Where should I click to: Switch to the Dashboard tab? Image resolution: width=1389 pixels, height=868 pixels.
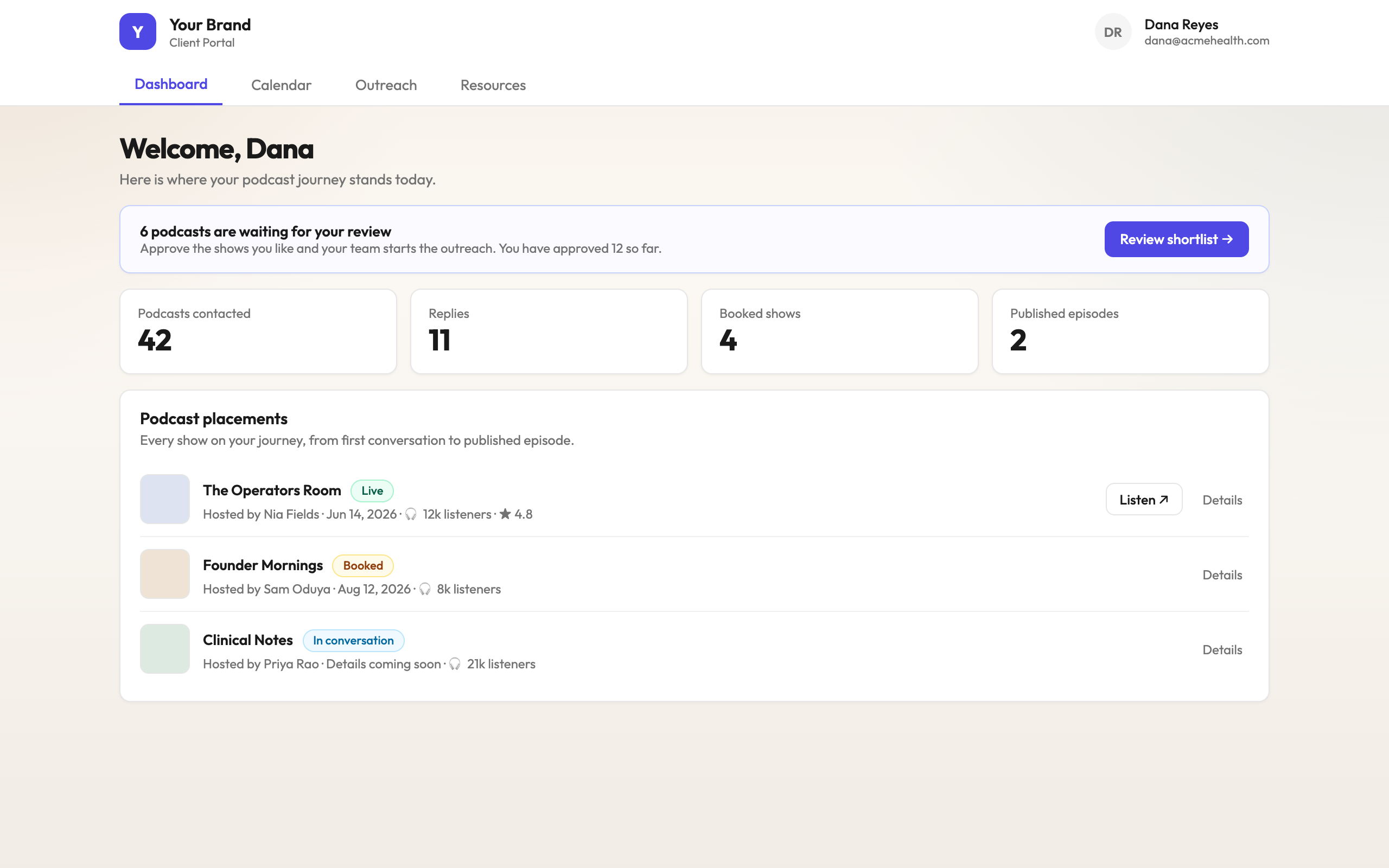click(171, 85)
